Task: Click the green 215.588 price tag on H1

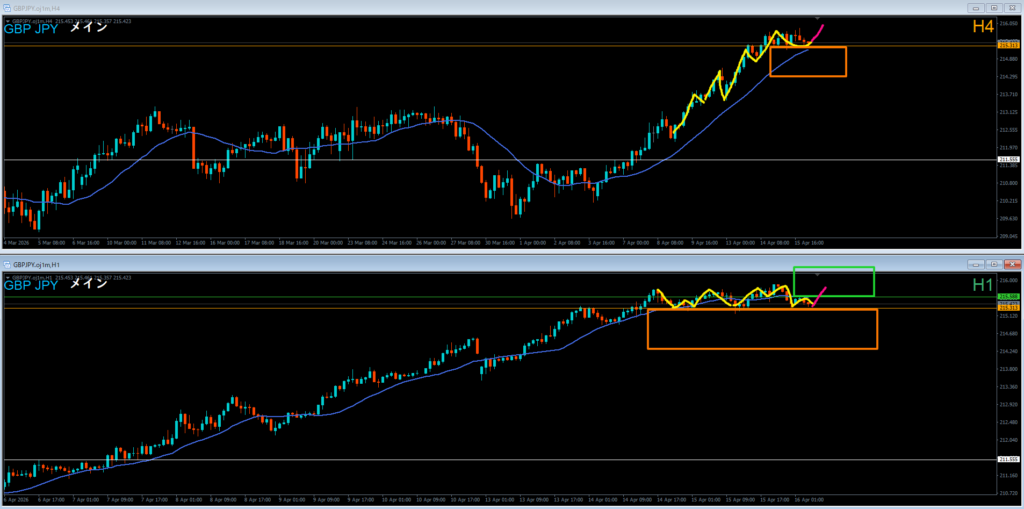Action: pyautogui.click(x=1009, y=297)
